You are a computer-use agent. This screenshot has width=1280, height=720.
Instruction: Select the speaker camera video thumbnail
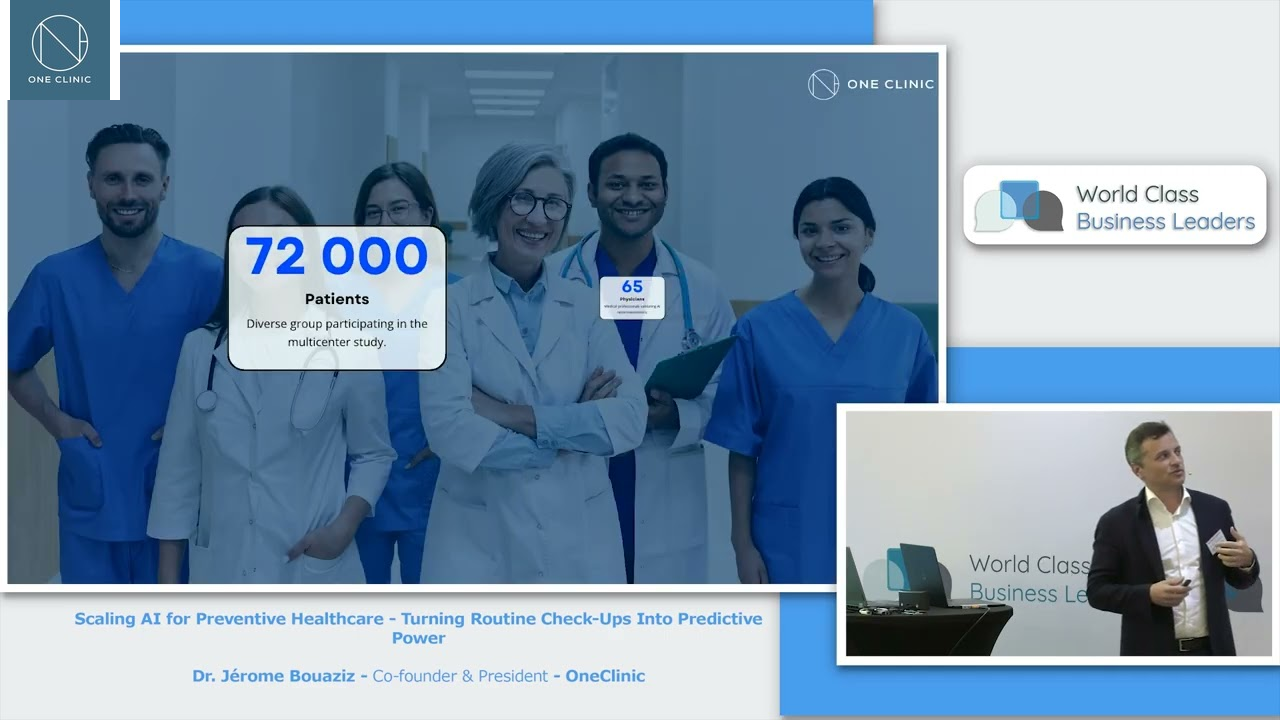tap(1058, 534)
